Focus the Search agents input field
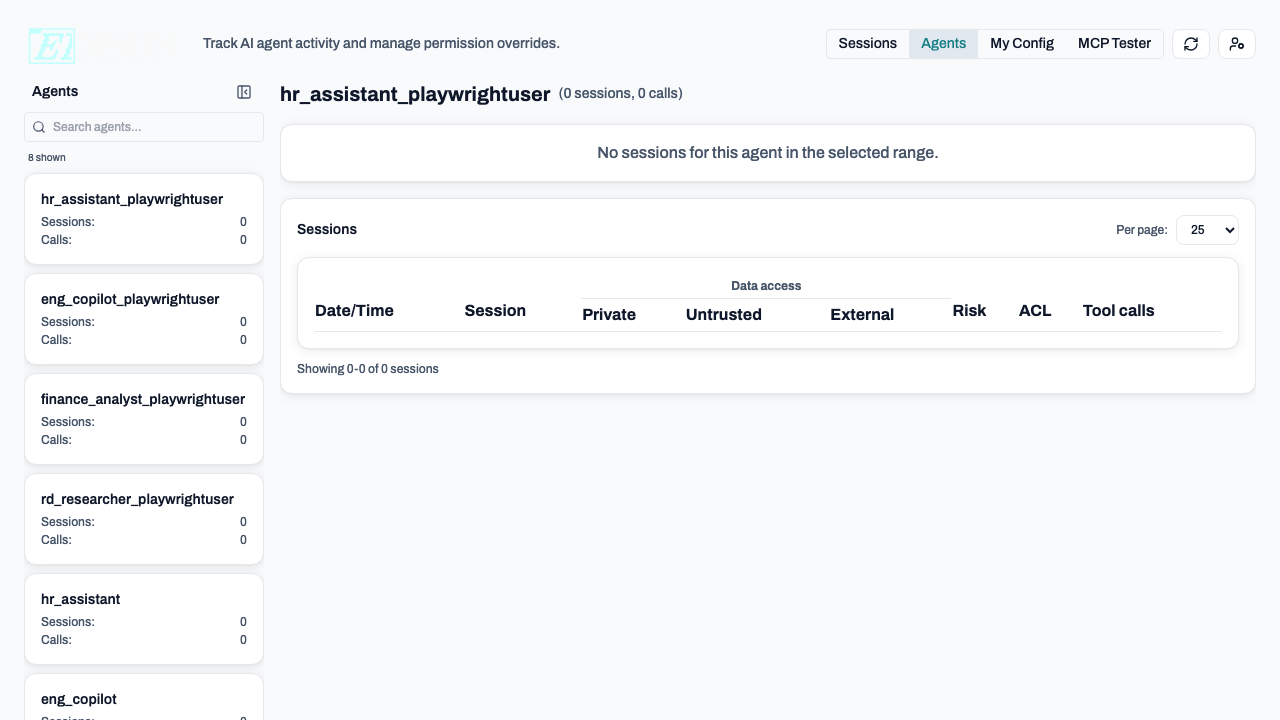 [x=150, y=127]
